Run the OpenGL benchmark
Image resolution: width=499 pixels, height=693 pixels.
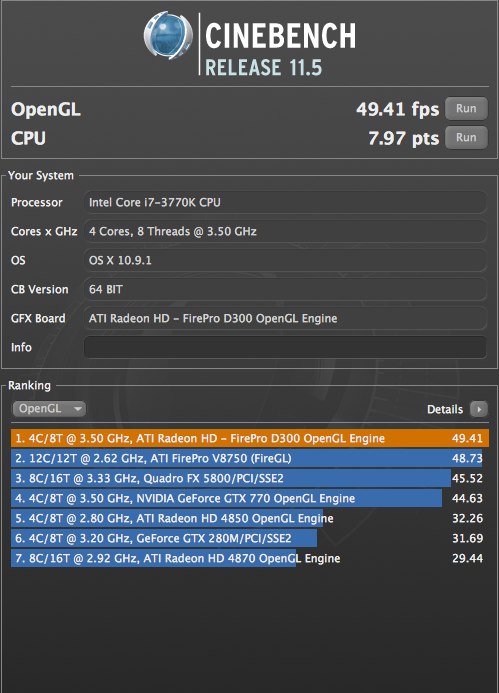[466, 109]
